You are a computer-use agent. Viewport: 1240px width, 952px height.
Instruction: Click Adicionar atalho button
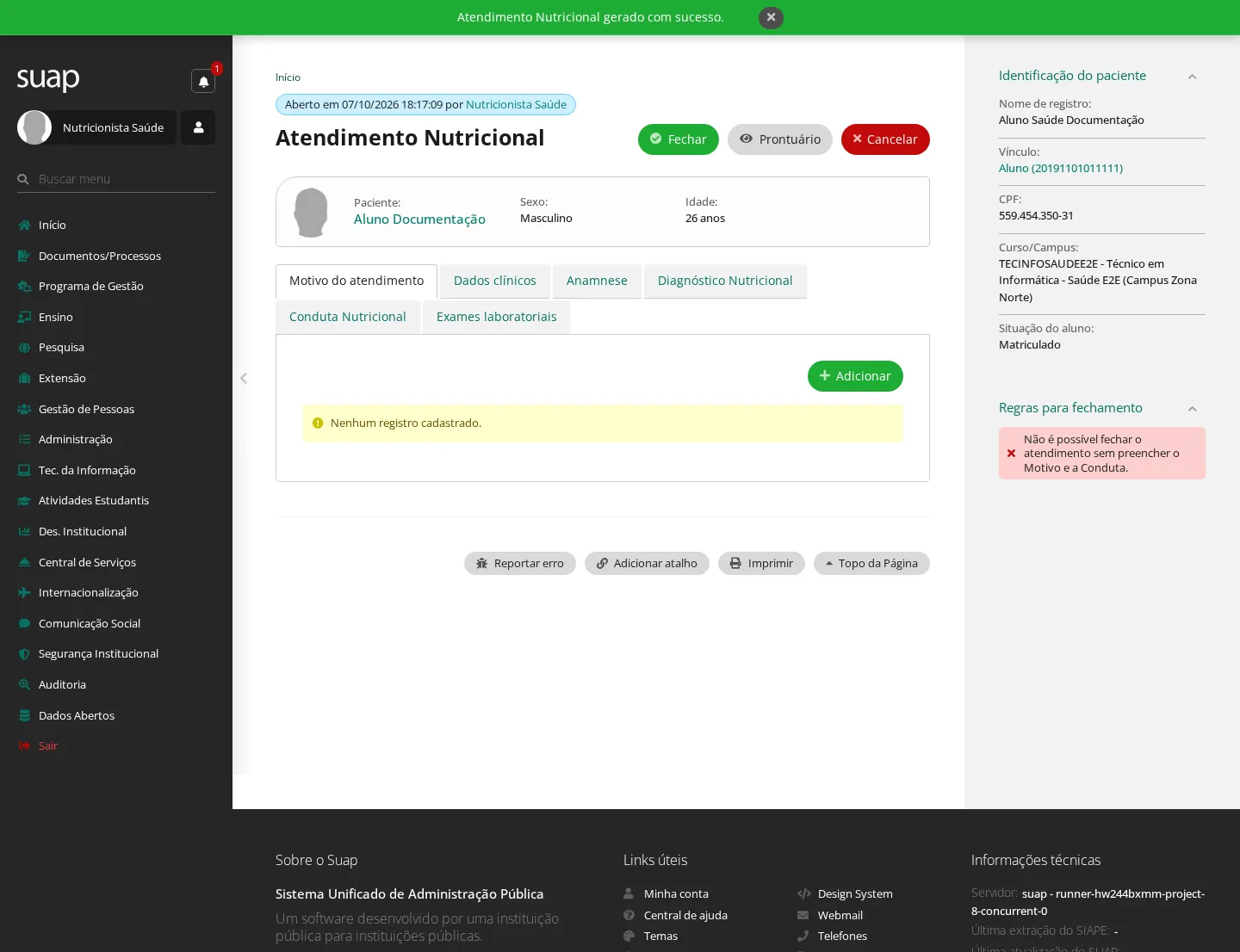[647, 564]
